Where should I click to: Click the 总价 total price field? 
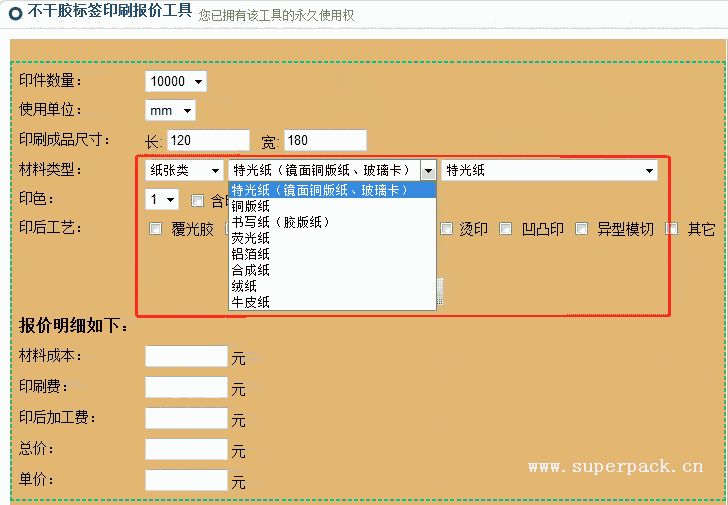(186, 450)
